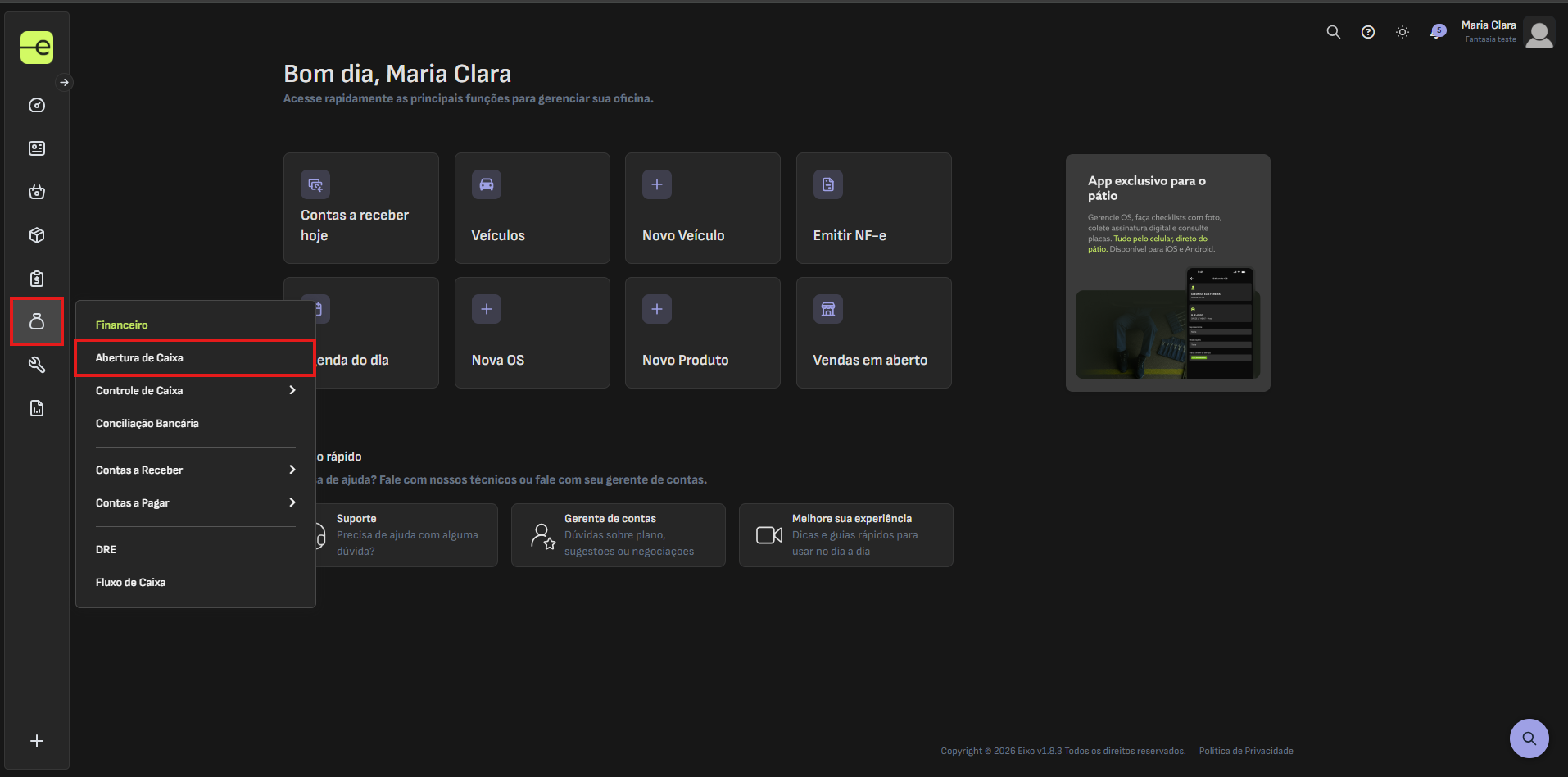Click the document icon on Emitir NF-e card

pos(828,184)
